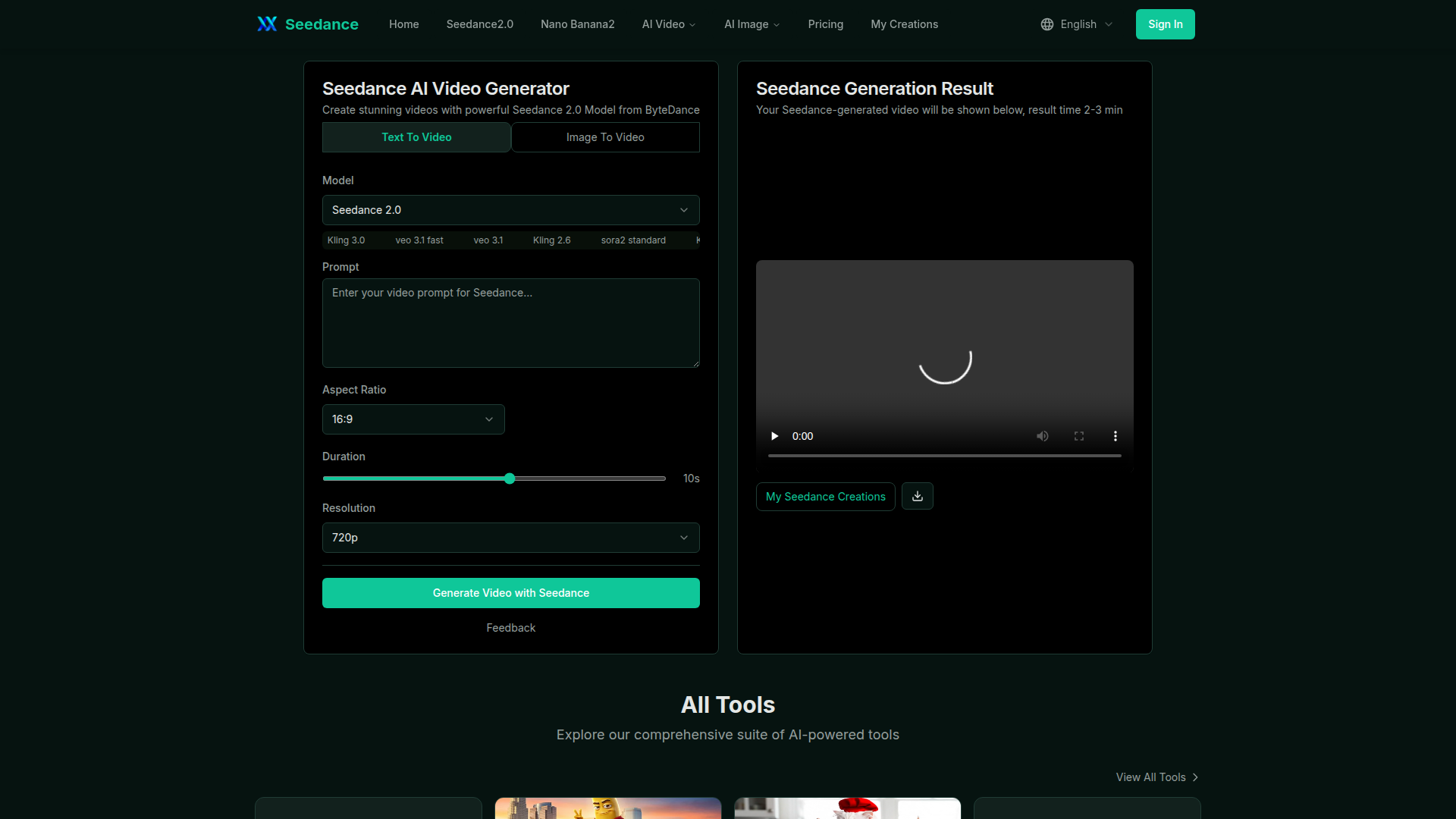
Task: Click the Duration slider handle
Action: coord(510,479)
